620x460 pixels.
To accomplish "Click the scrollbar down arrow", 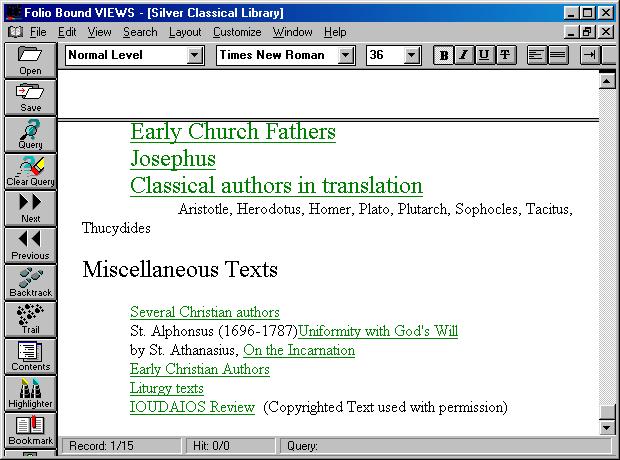I will point(607,427).
